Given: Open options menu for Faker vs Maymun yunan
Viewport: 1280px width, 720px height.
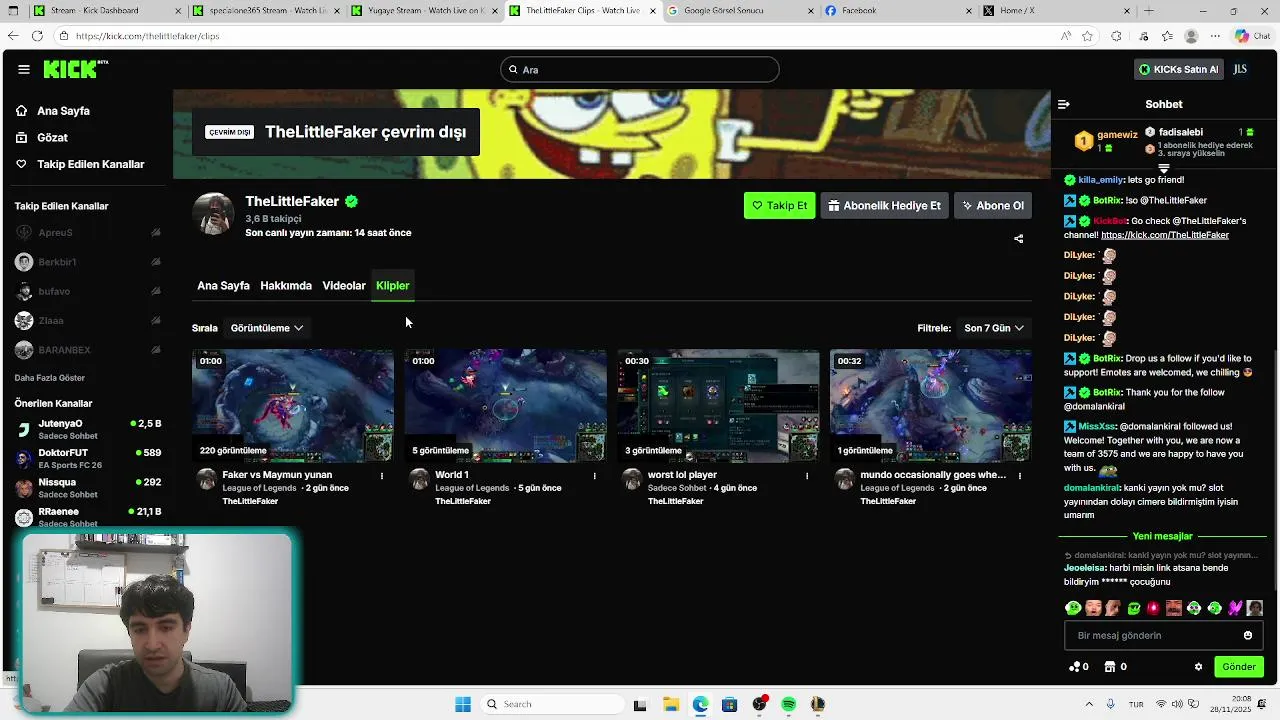Looking at the screenshot, I should pos(382,476).
